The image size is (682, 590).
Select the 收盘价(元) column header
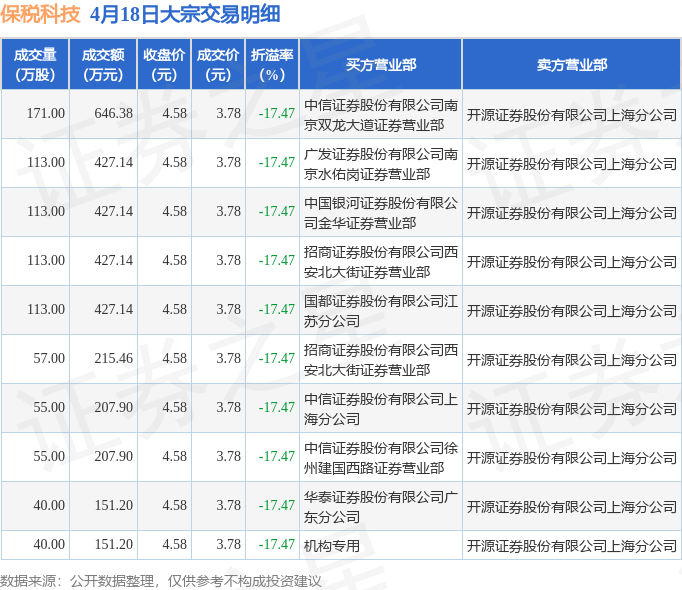[x=164, y=64]
